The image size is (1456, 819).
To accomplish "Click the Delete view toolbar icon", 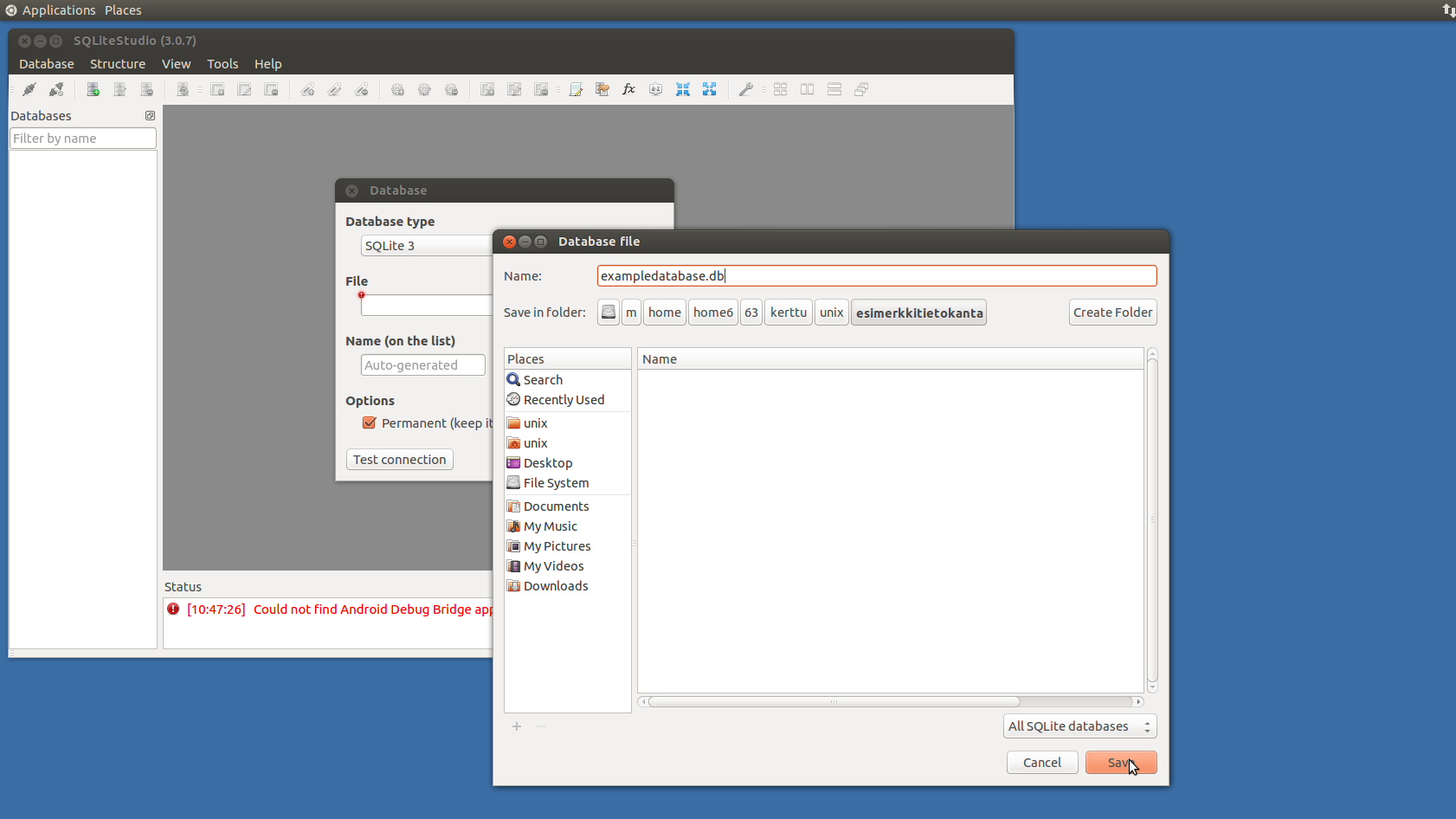I will pos(542,89).
